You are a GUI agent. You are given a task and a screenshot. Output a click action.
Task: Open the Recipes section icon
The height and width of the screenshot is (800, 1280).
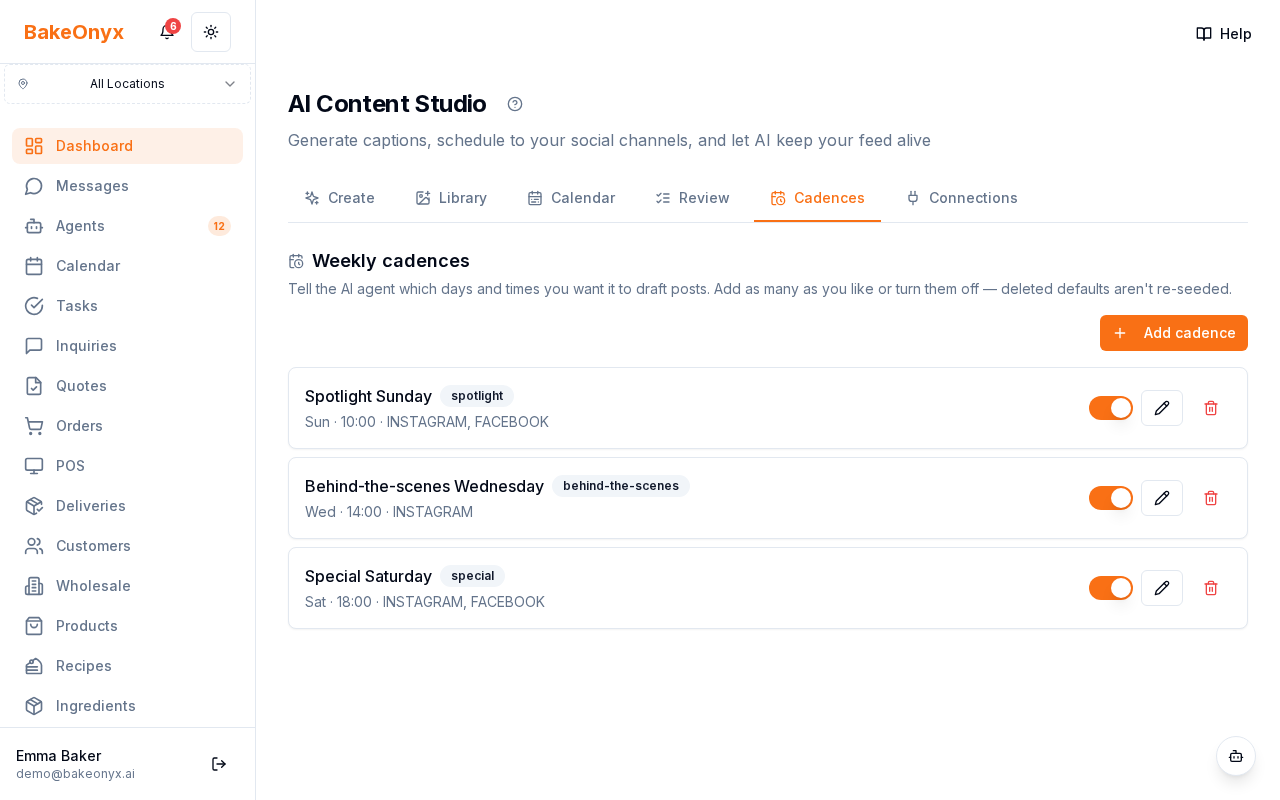pyautogui.click(x=34, y=666)
